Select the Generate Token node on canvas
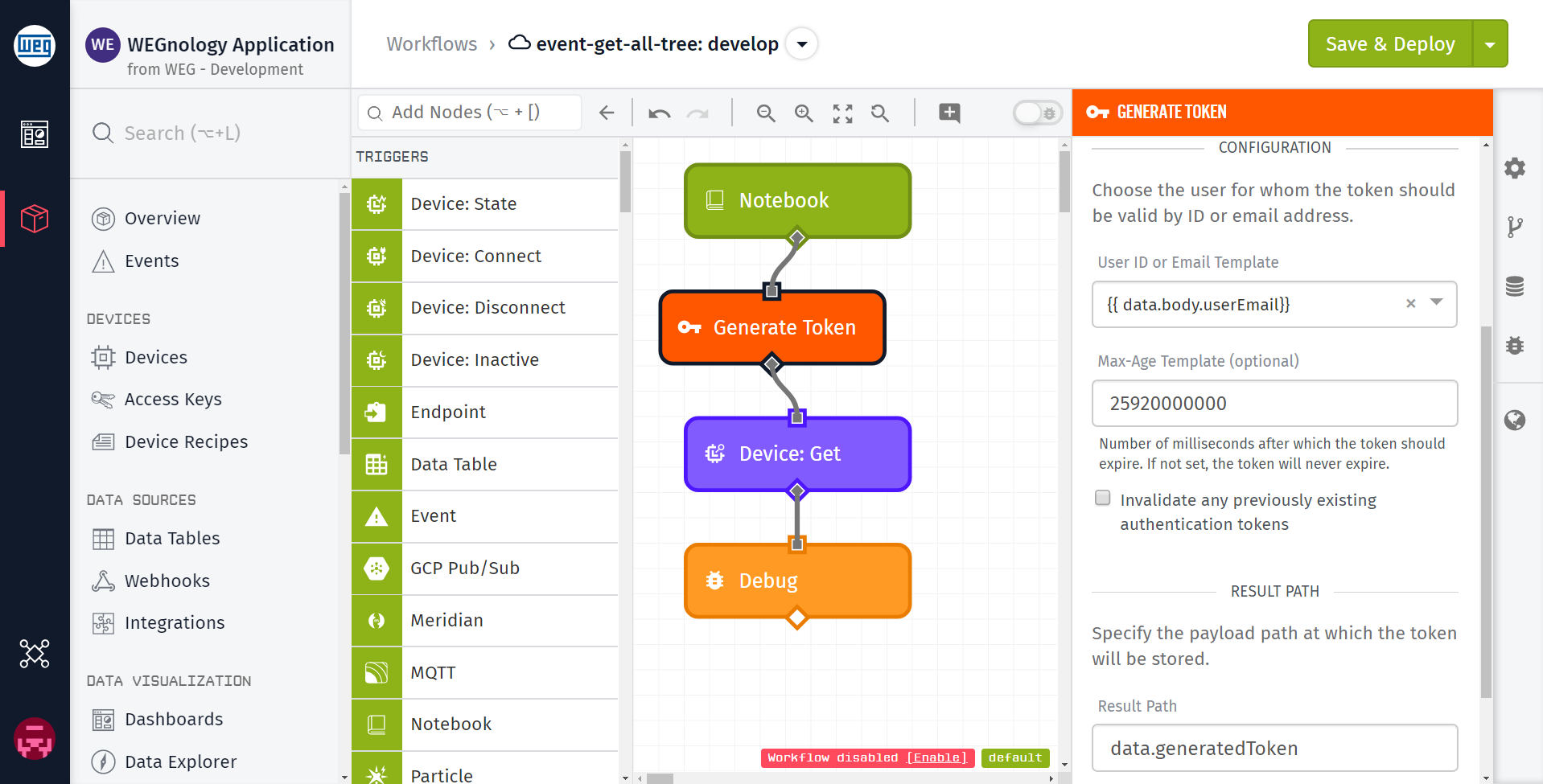Screen dimensions: 1543x784 pyautogui.click(x=772, y=327)
